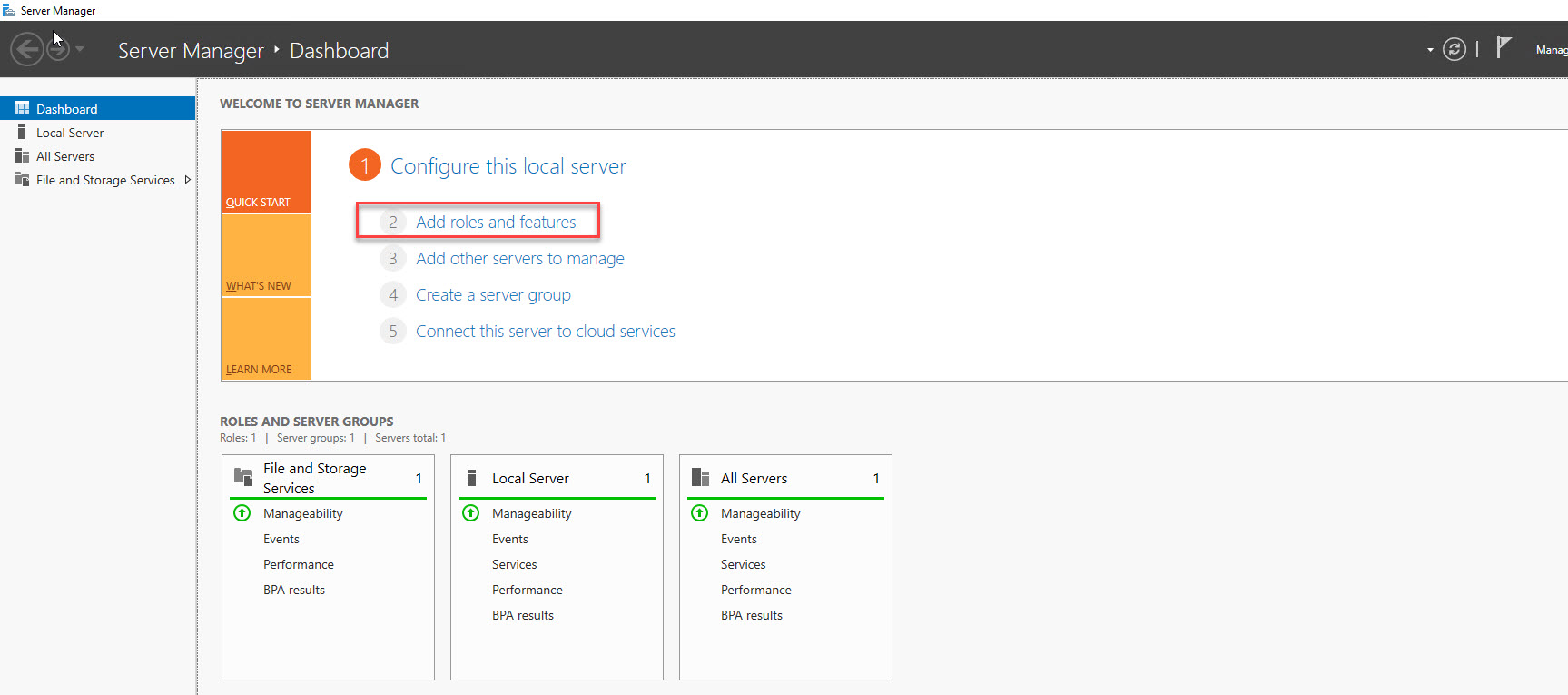Open the Manage menu
Image resolution: width=1568 pixels, height=695 pixels.
pos(1551,50)
